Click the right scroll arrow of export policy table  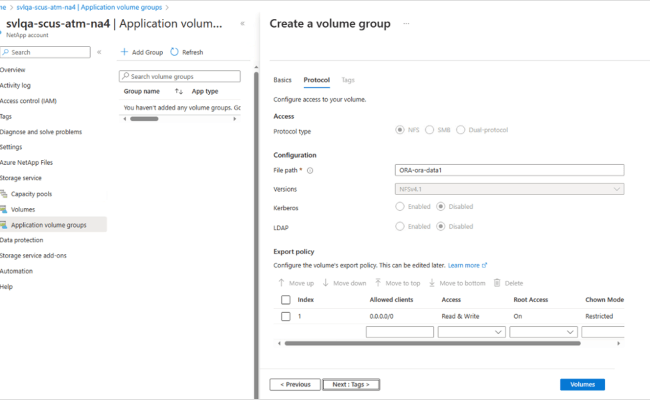tap(618, 343)
